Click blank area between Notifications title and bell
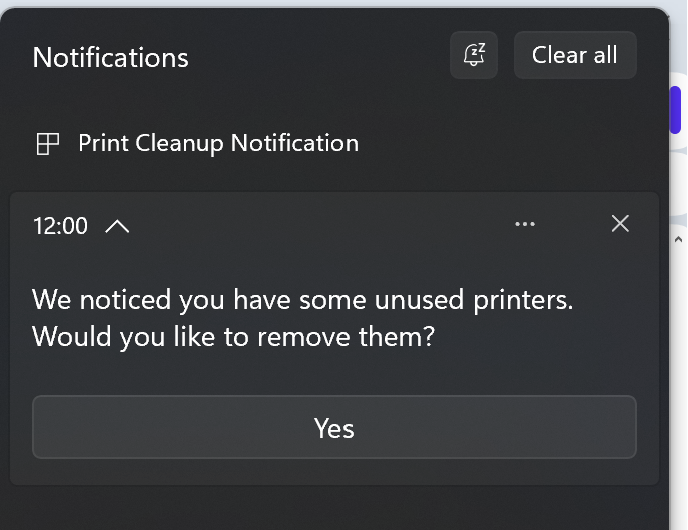 319,56
